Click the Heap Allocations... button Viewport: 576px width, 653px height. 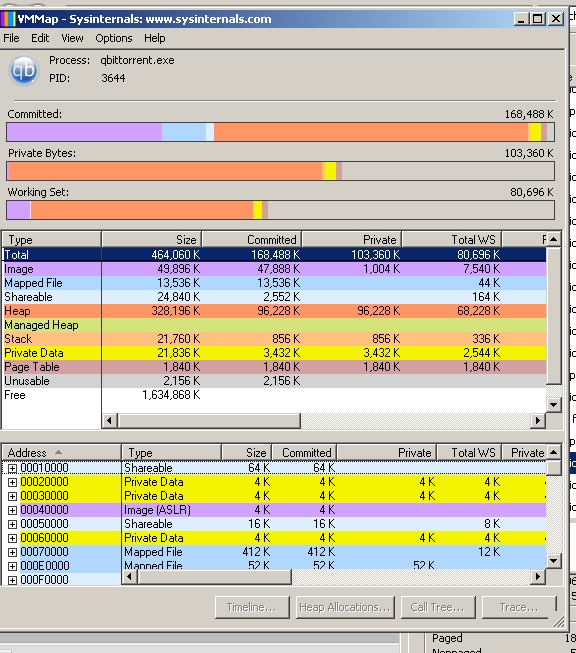point(345,607)
